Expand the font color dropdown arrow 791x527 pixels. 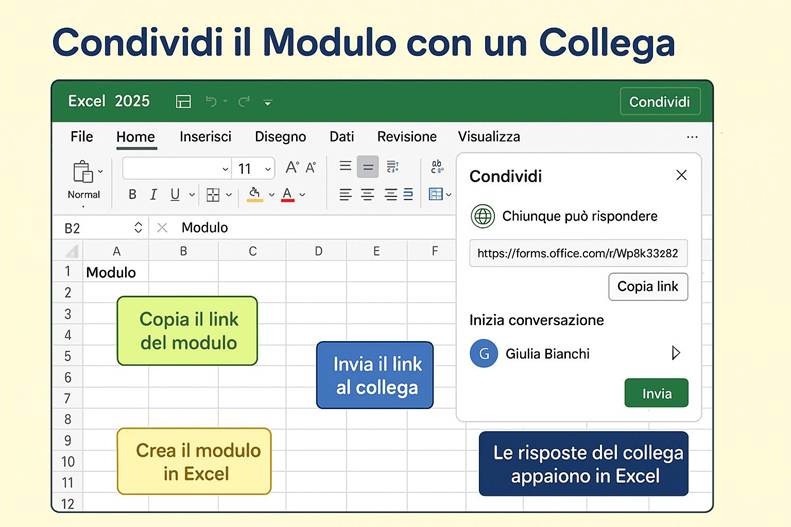(302, 195)
